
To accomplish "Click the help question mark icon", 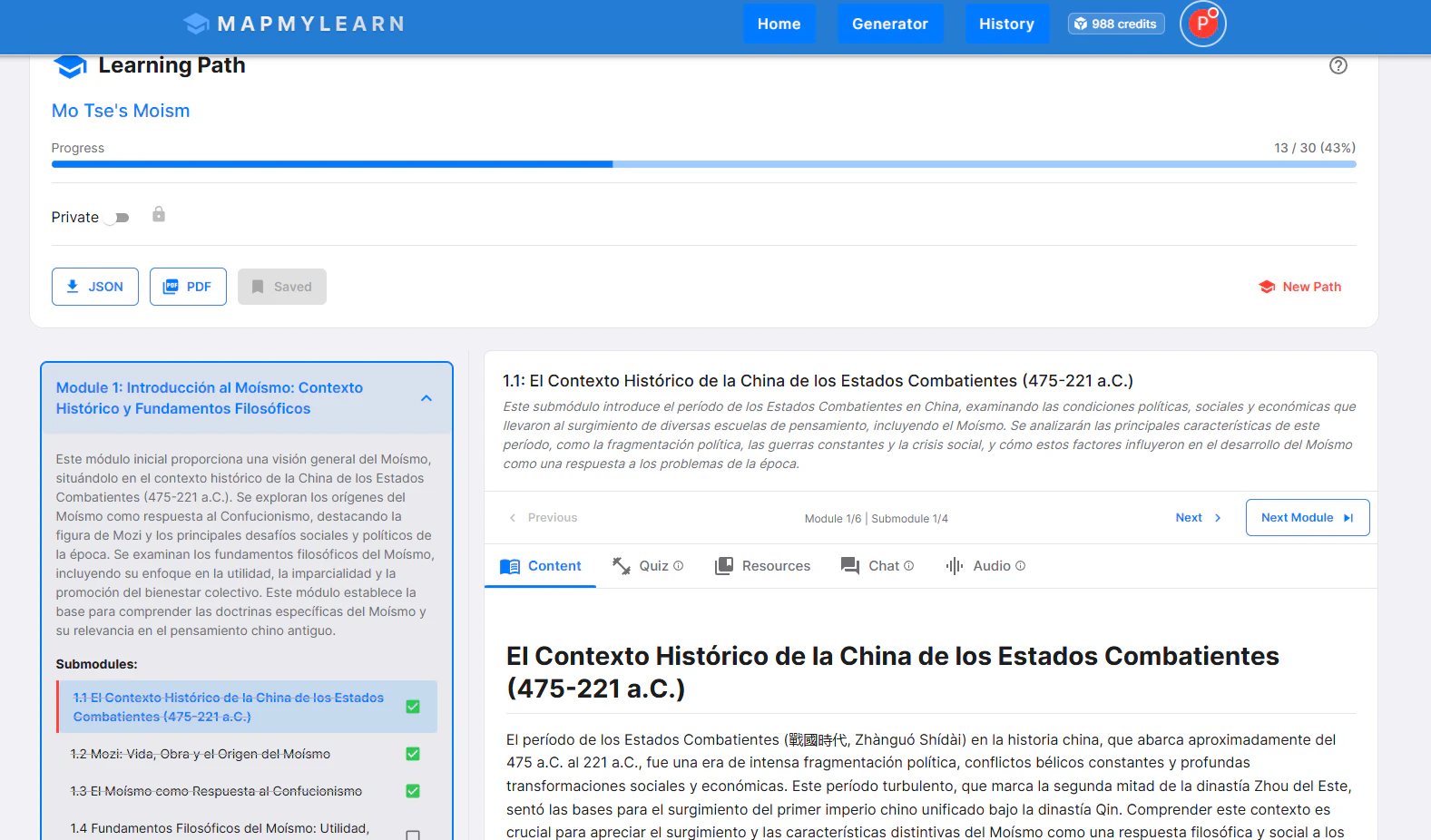I will click(1338, 65).
